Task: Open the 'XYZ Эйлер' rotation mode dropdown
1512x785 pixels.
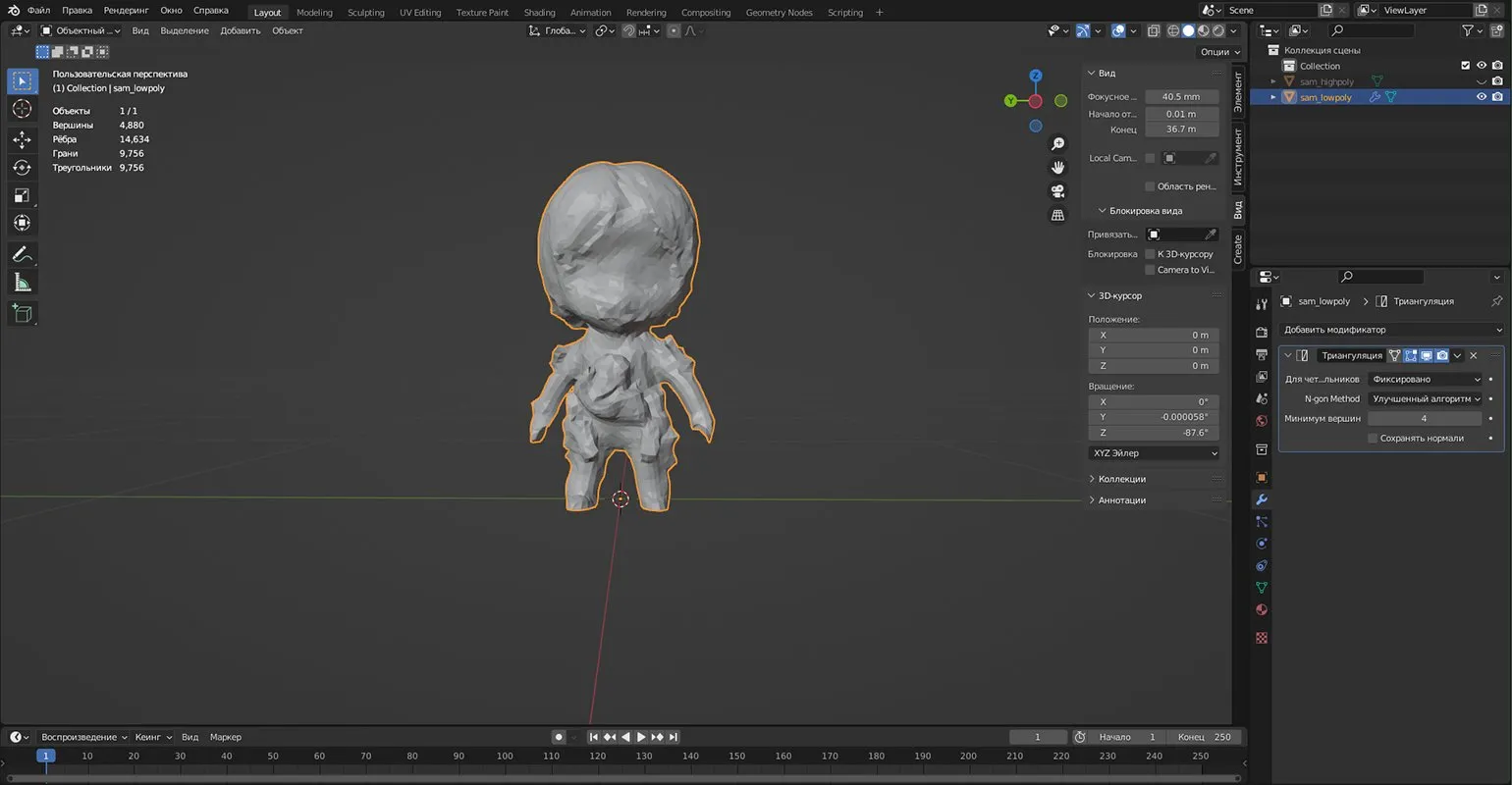Action: pyautogui.click(x=1154, y=453)
